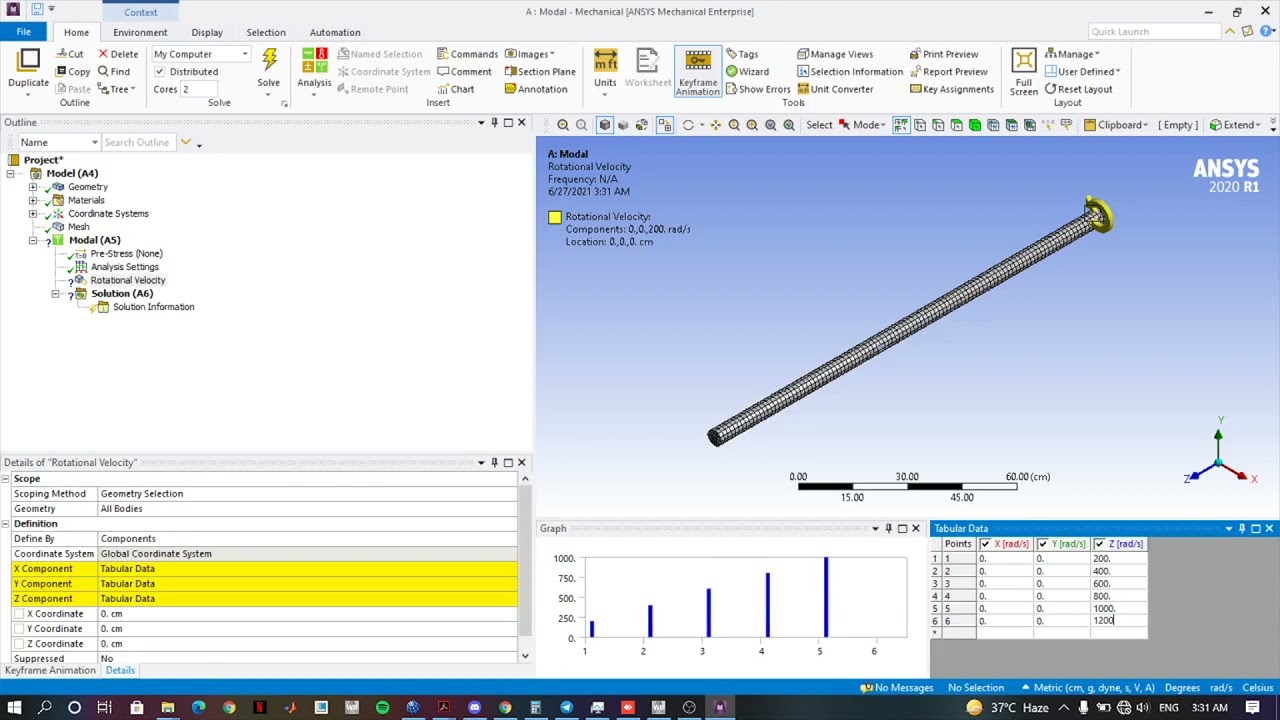The width and height of the screenshot is (1280, 720).
Task: Click the Search Outline input field
Action: (x=139, y=143)
